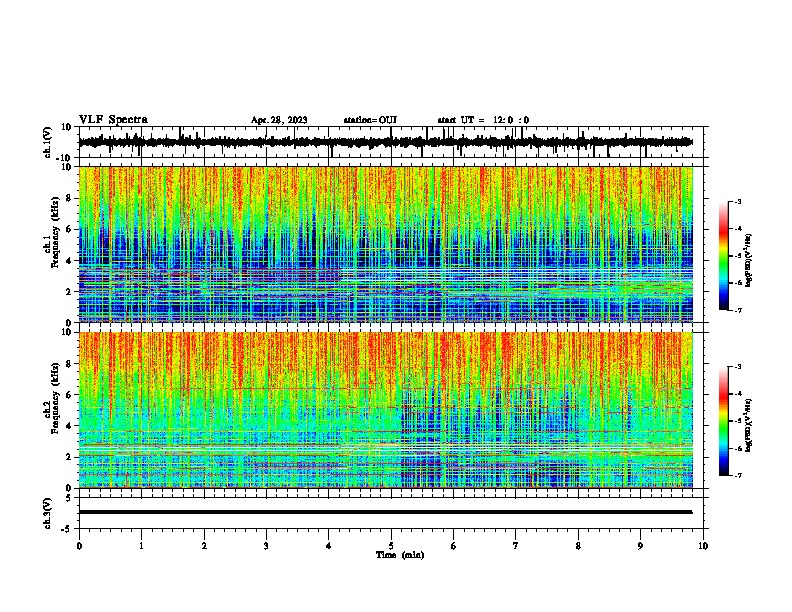The width and height of the screenshot is (792, 612).
Task: Click the "Time (min)" axis label
Action: coord(400,555)
